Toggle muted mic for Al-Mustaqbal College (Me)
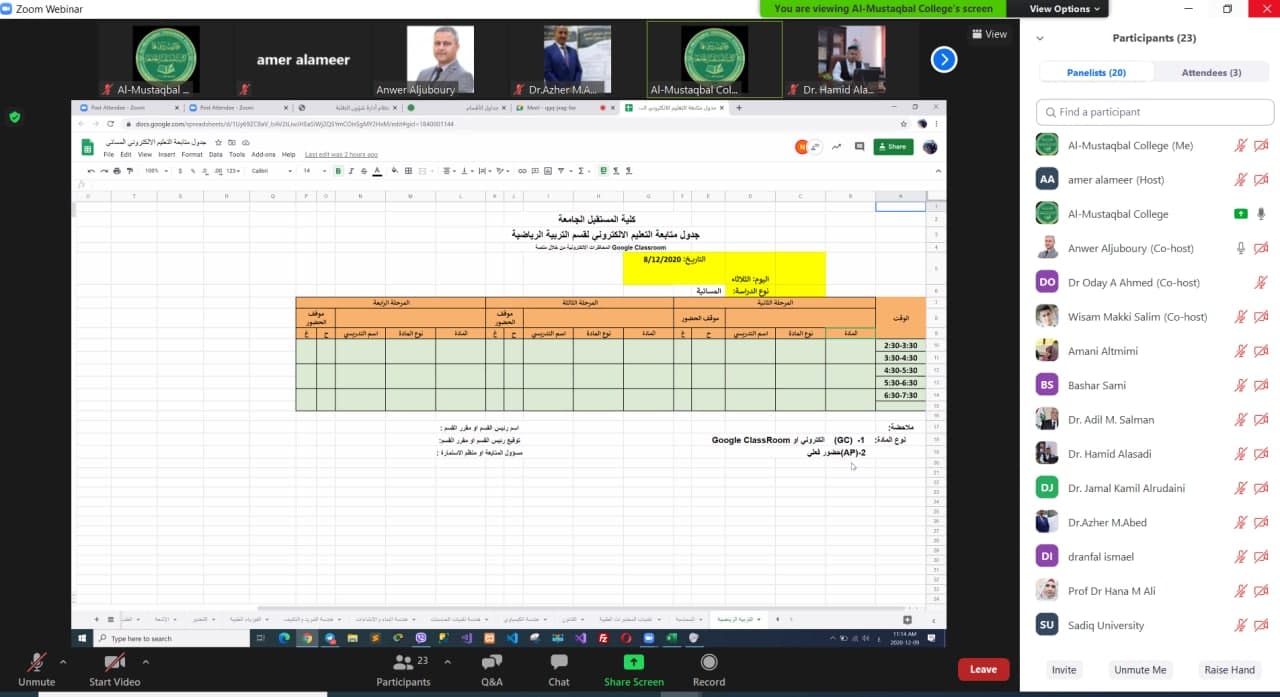 [x=1241, y=146]
